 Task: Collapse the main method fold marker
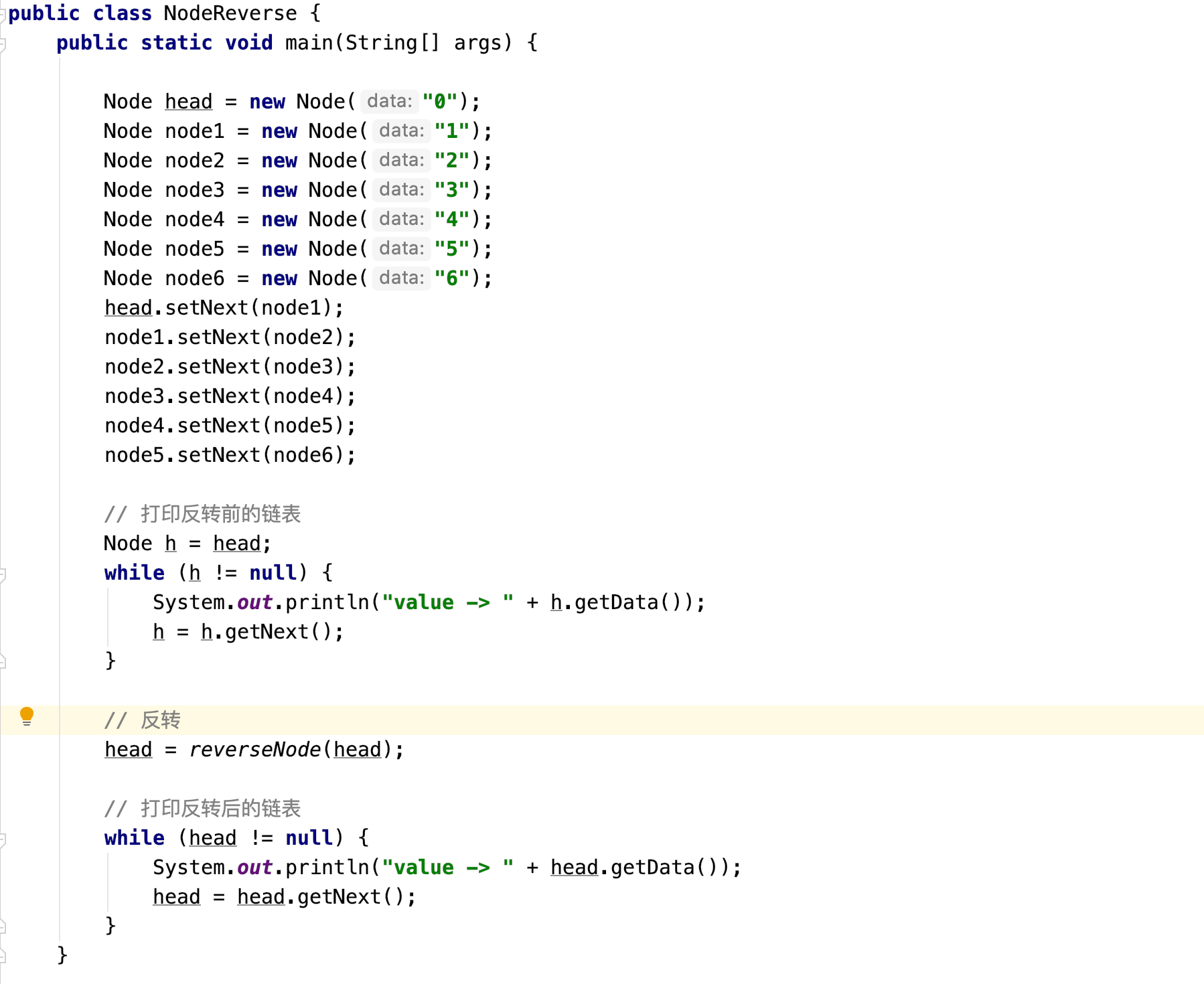(3, 44)
